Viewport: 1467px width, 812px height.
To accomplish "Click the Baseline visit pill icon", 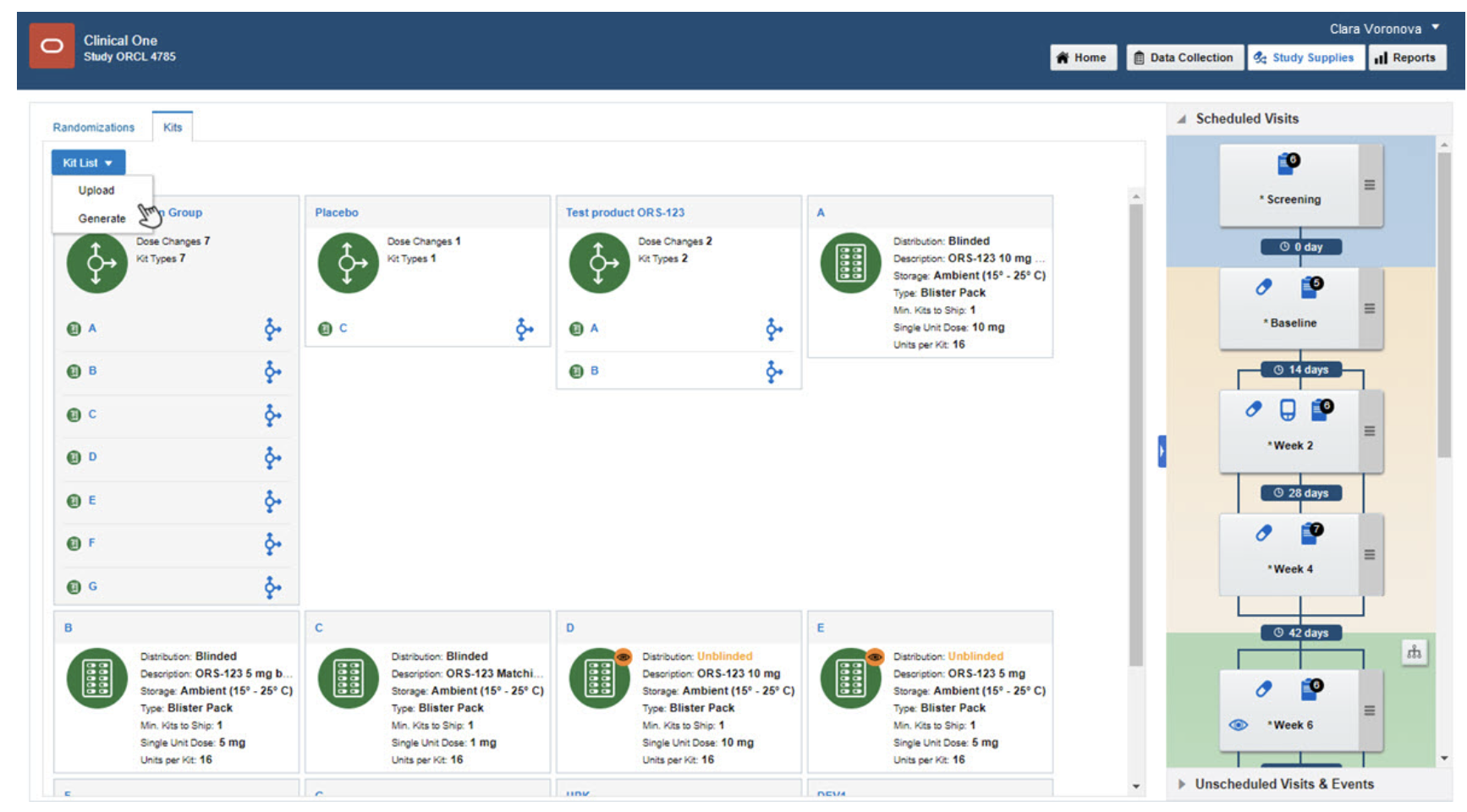I will [1263, 288].
